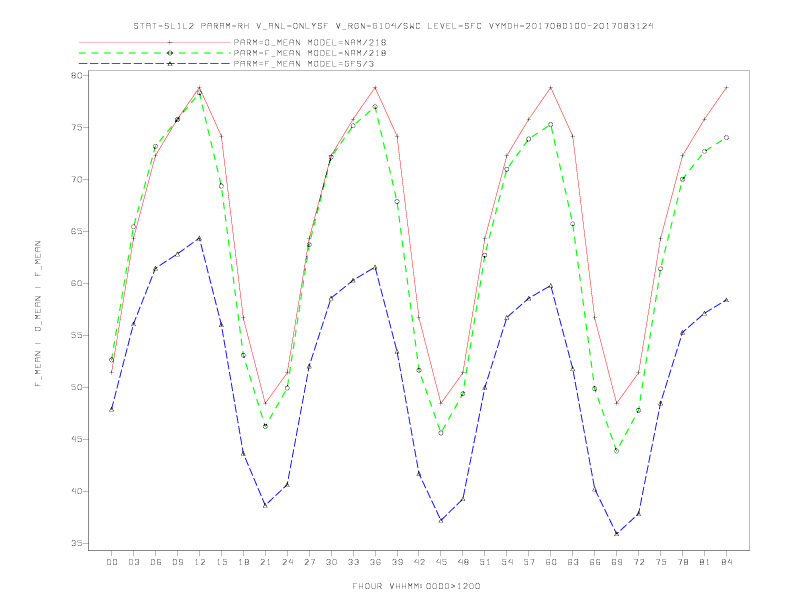This screenshot has height=612, width=792.
Task: Click x-axis forecast hour label 75
Action: 661,562
